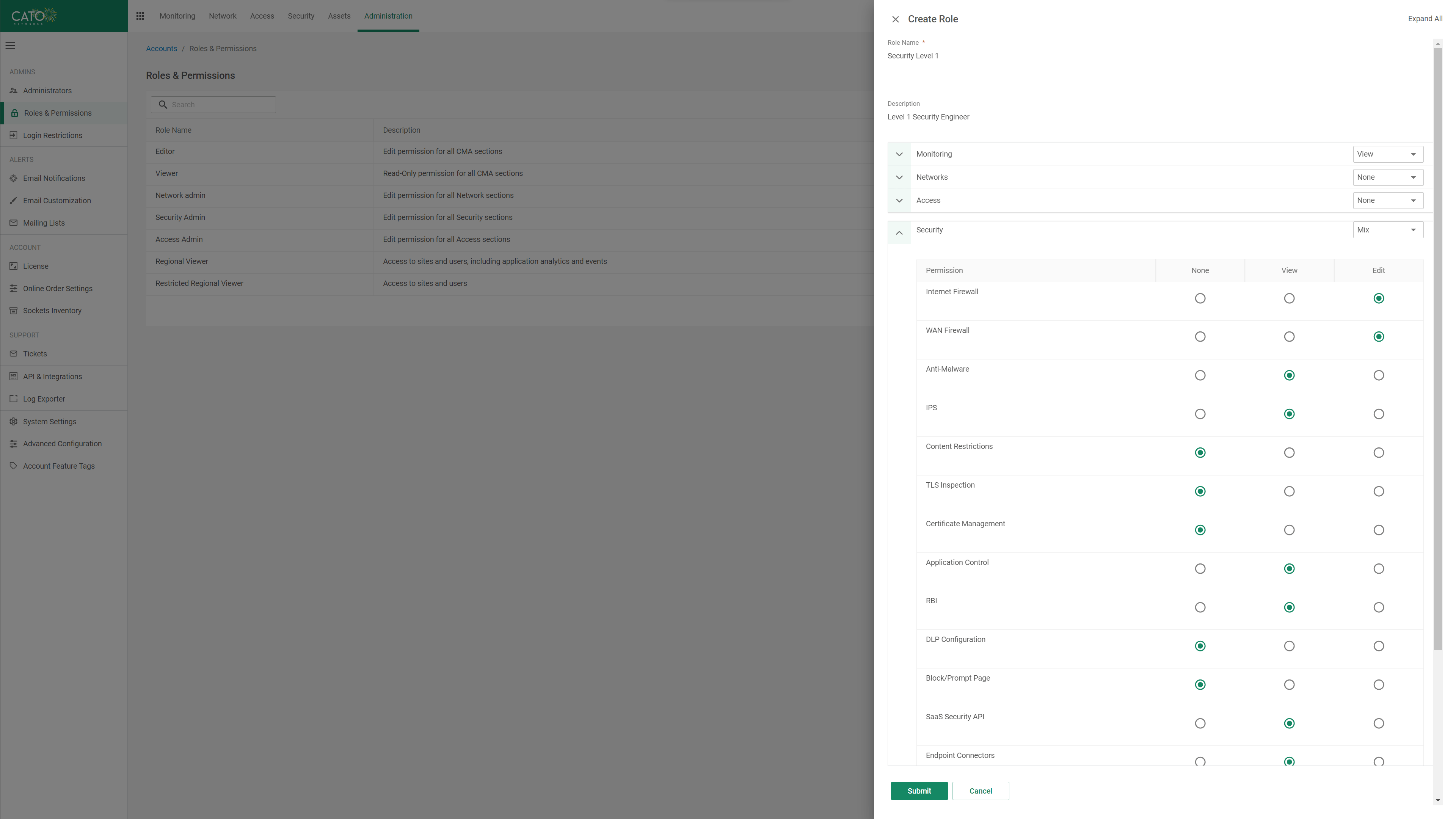Screen dimensions: 1456x819
Task: Set Application Control permission to Edit
Action: (1379, 569)
